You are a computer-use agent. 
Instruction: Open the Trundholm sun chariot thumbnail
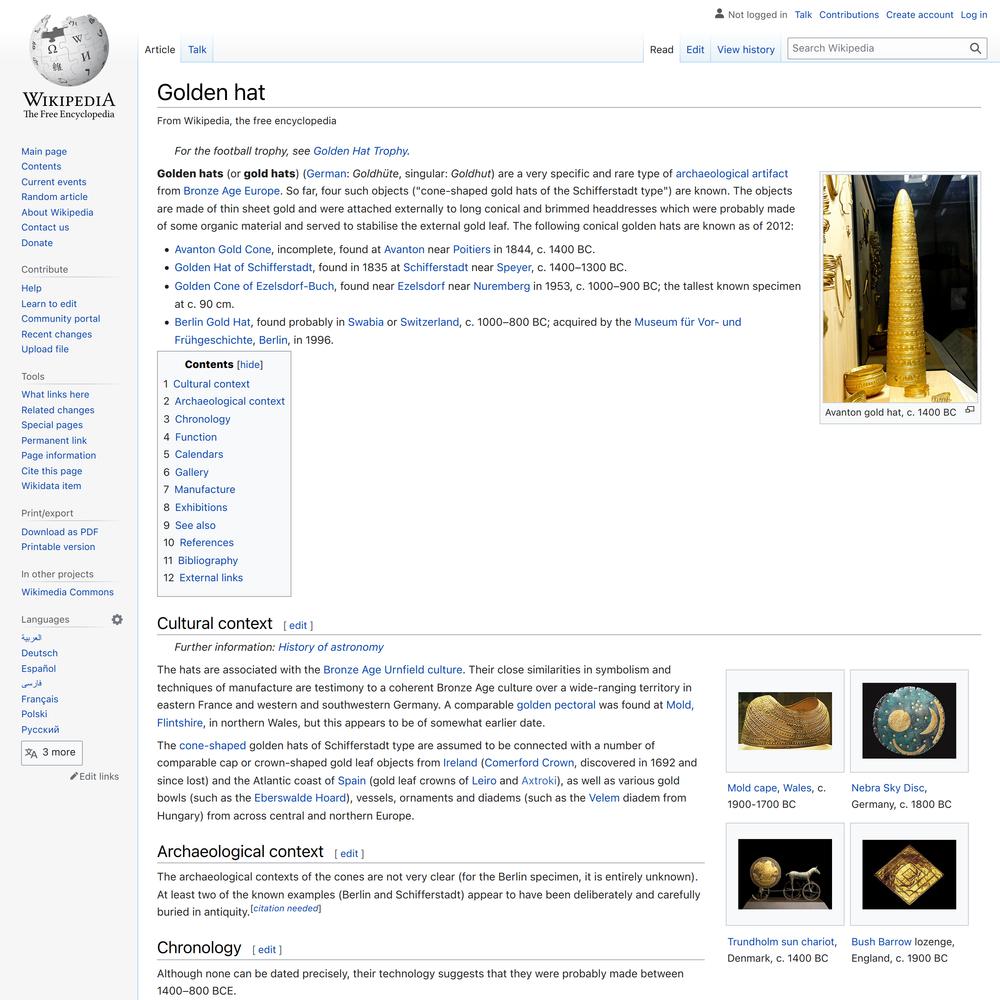[784, 874]
